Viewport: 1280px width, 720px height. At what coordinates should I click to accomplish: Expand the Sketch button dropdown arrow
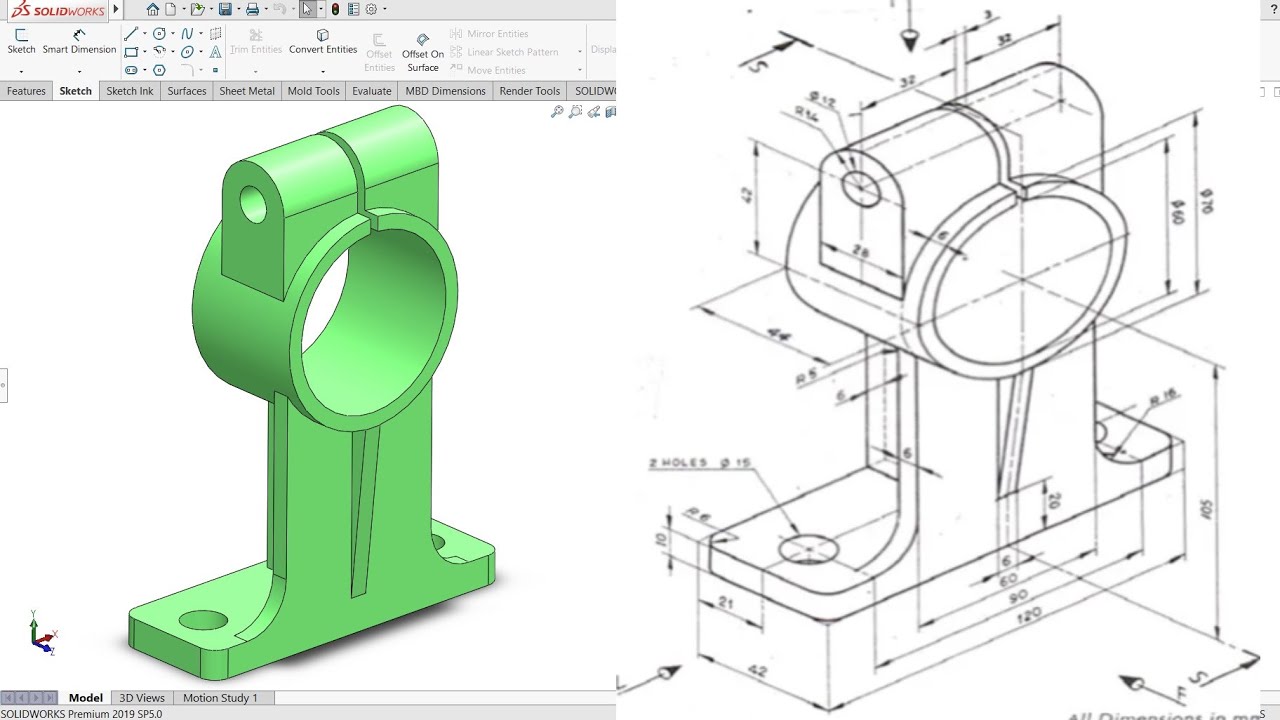(21, 72)
